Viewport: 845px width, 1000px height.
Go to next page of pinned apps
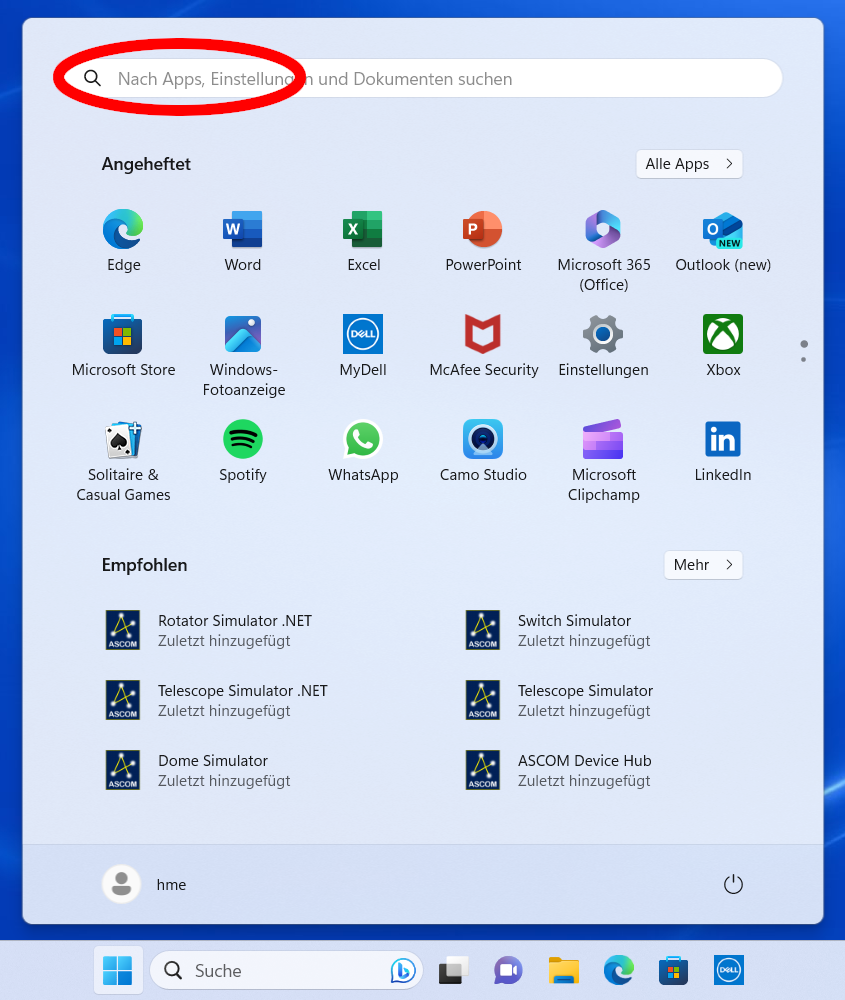(804, 360)
